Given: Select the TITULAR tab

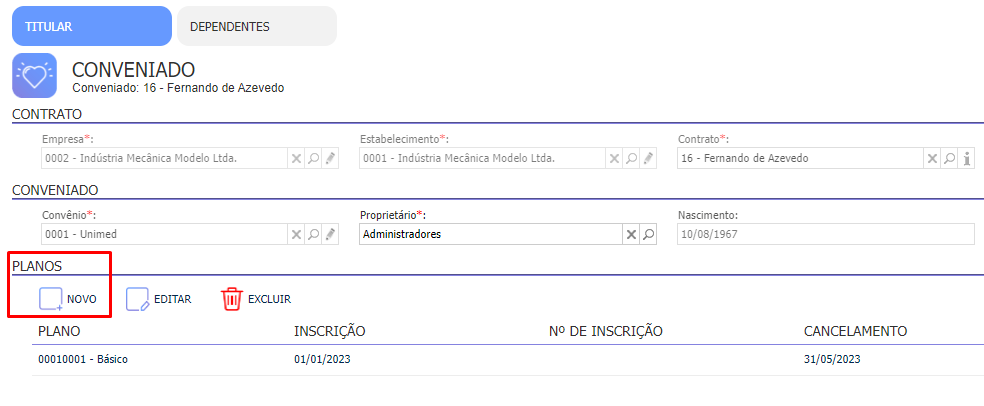Looking at the screenshot, I should coord(92,26).
